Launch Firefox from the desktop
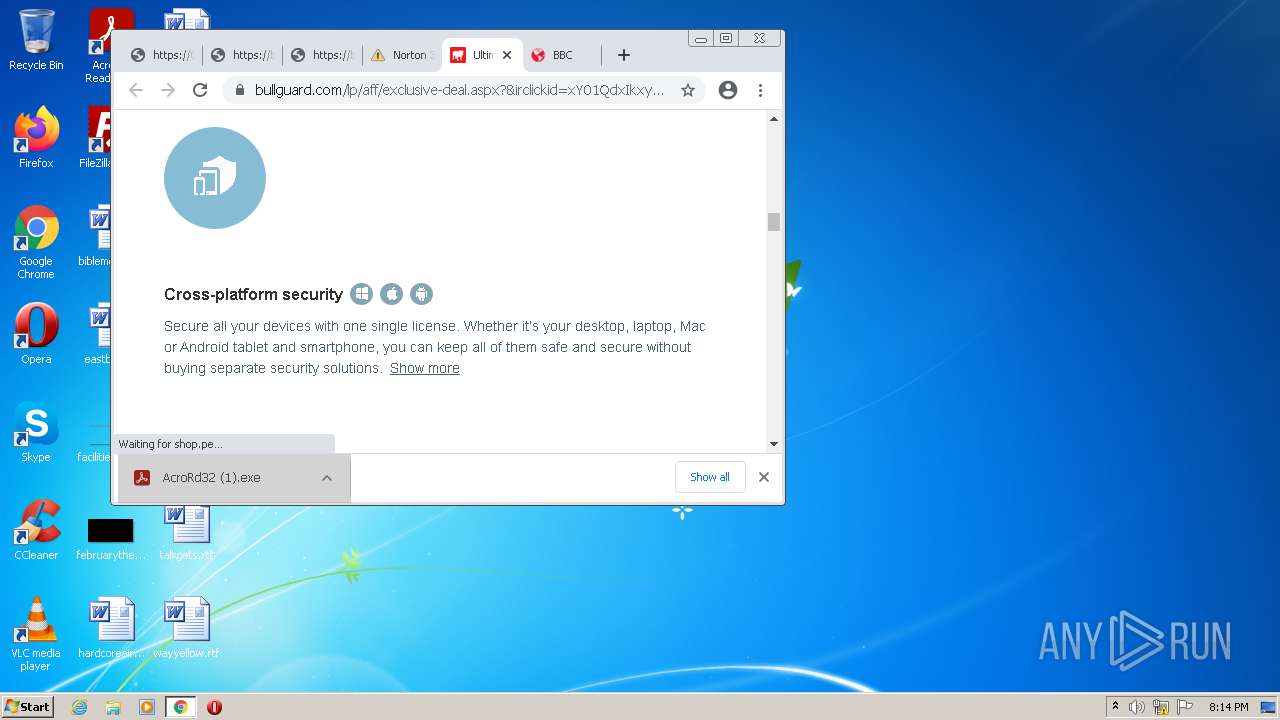 pos(36,138)
